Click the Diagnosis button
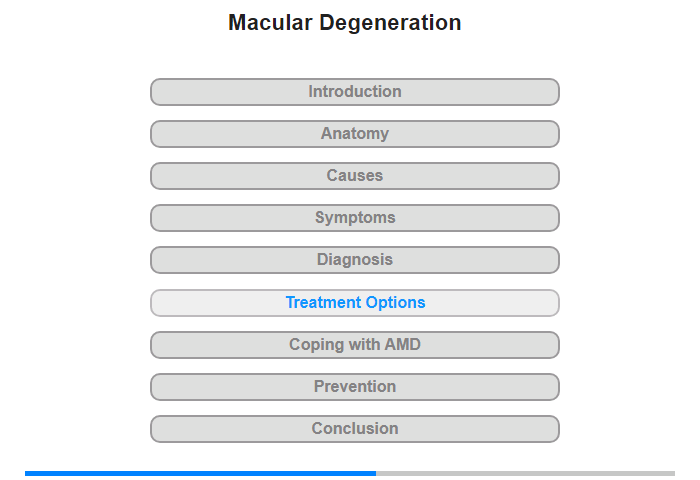700x480 pixels. pyautogui.click(x=355, y=260)
